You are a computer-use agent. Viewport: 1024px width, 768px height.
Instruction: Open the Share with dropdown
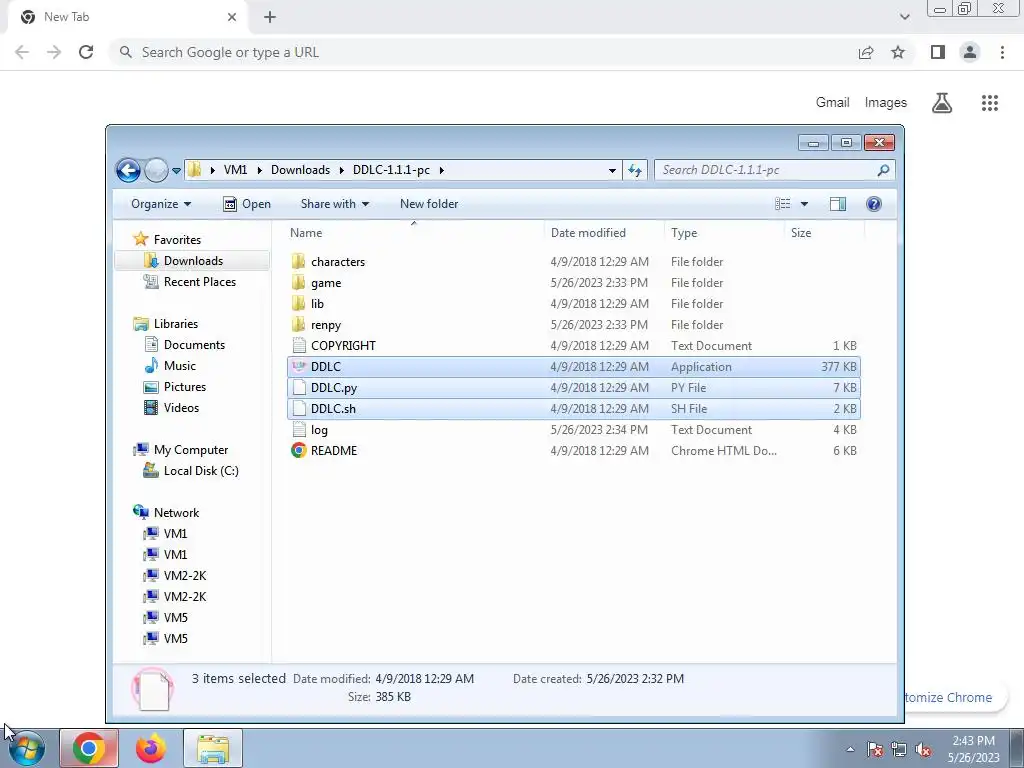tap(335, 204)
